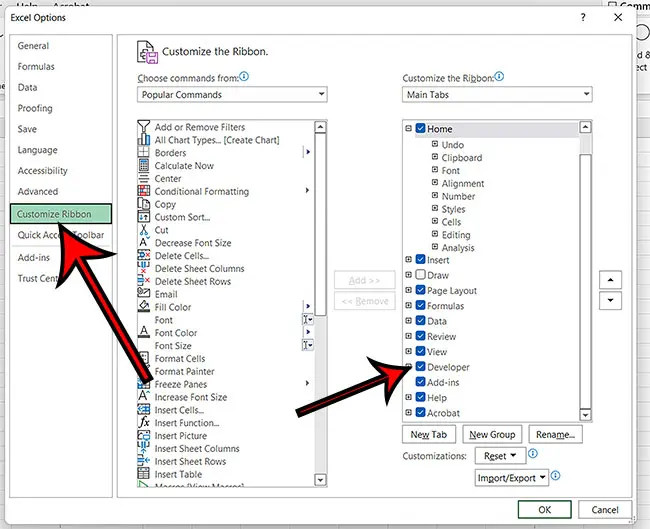Enable the Draw tab checkbox
Image resolution: width=650 pixels, height=529 pixels.
click(421, 275)
